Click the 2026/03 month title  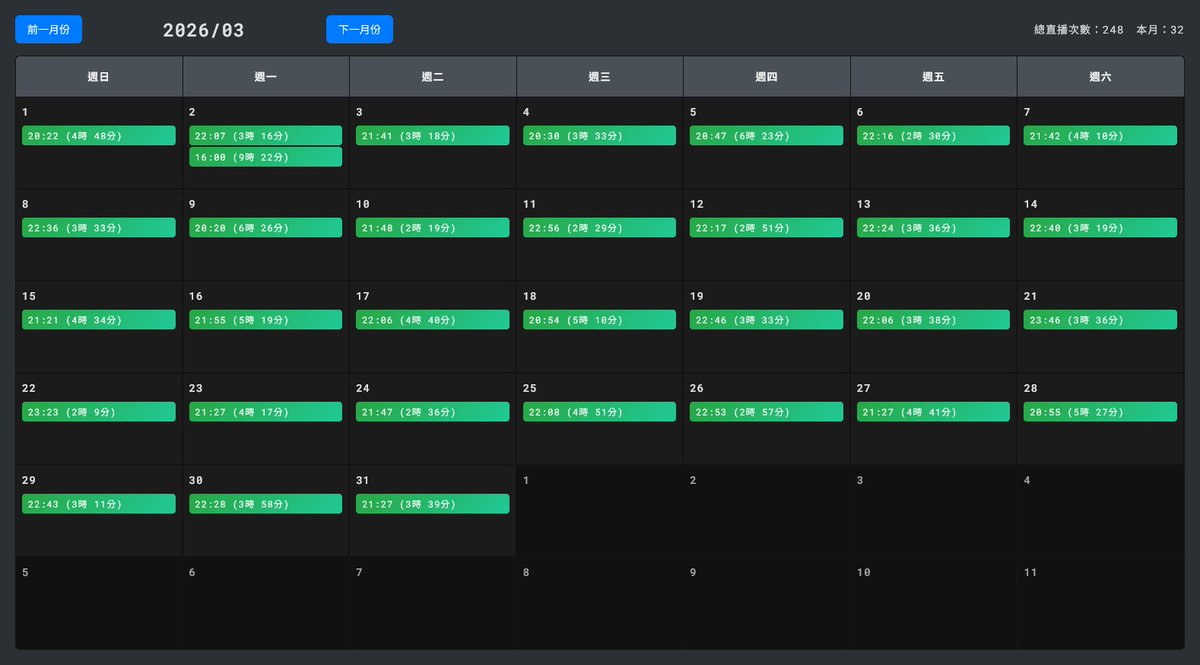204,31
